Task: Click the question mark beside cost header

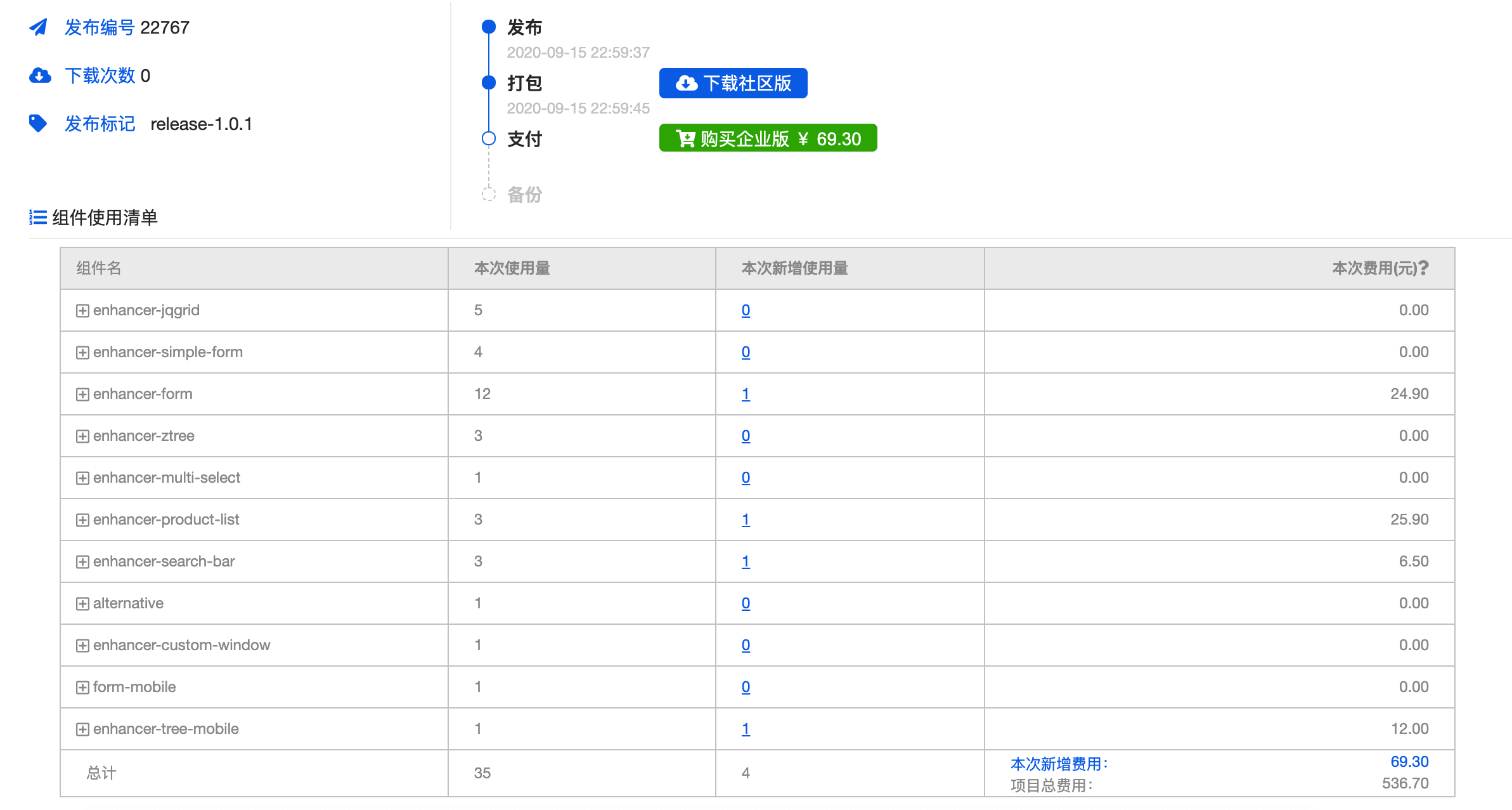Action: click(x=1424, y=268)
